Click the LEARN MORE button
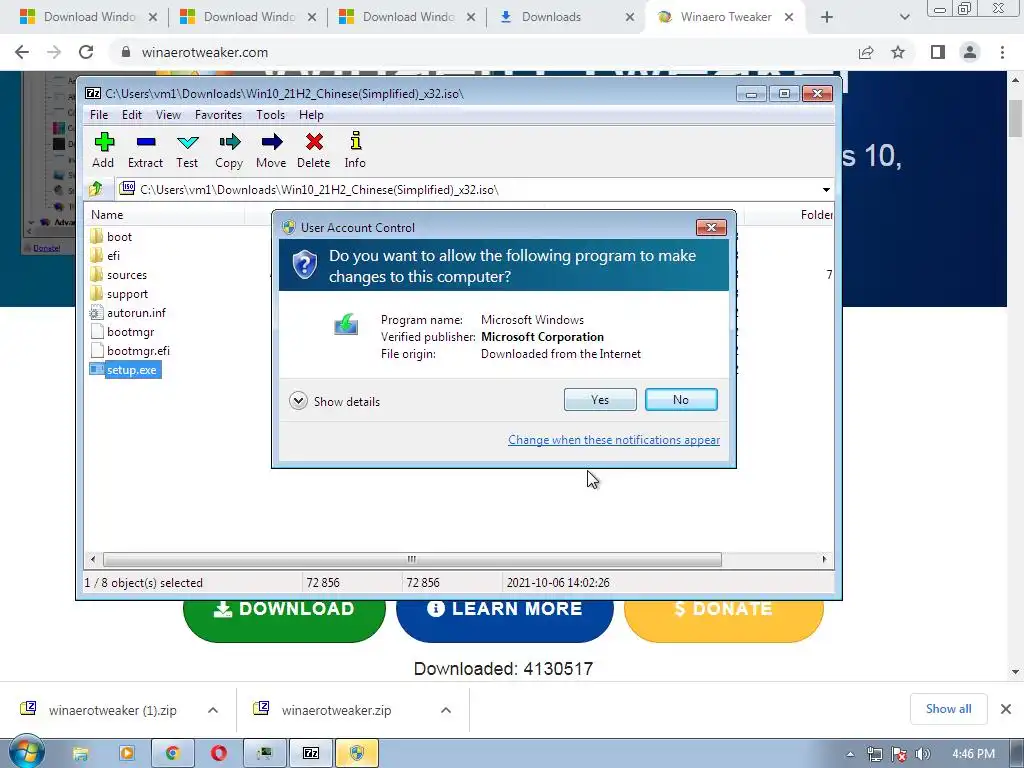 (505, 615)
